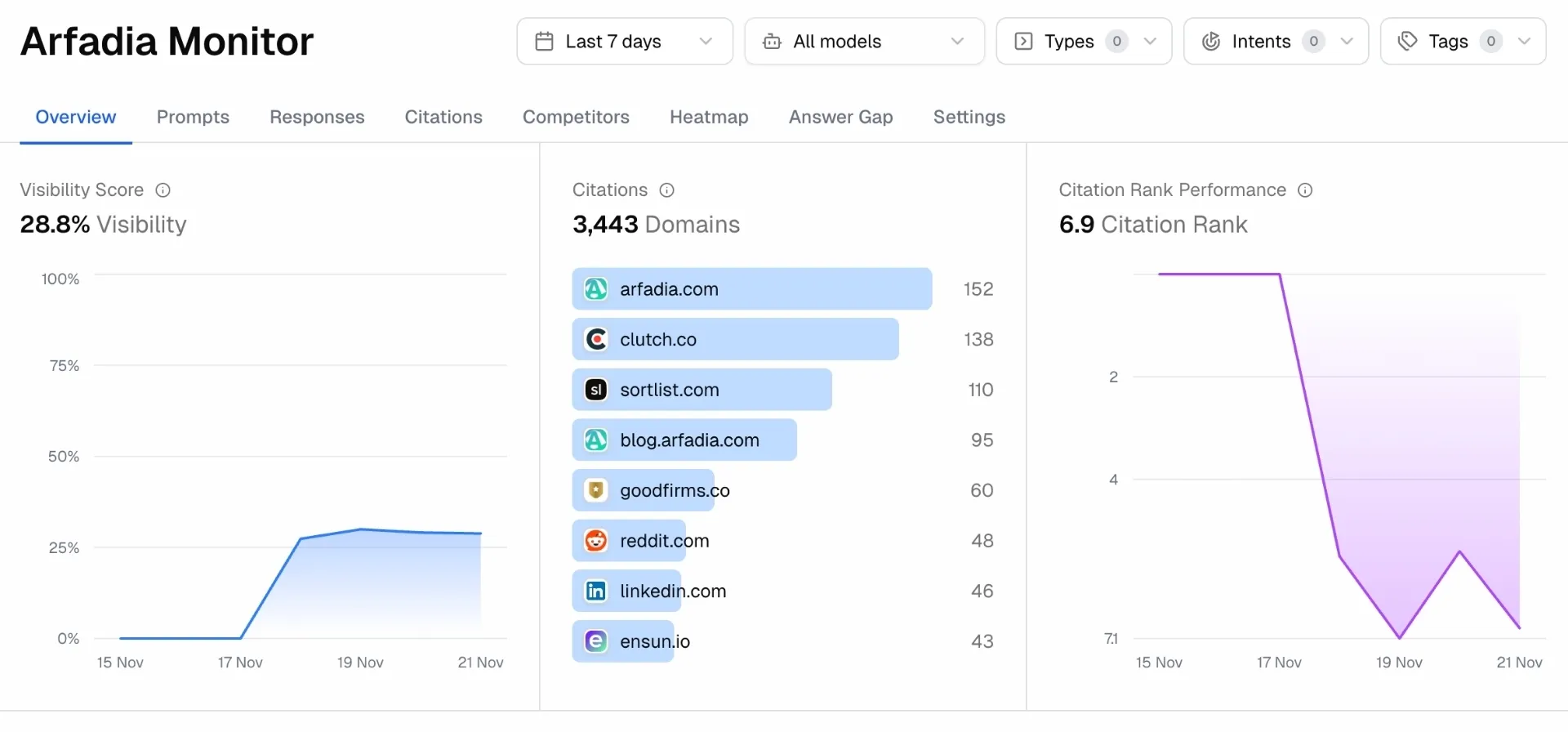Click 17 Nov on citation rank axis
Screen dimensions: 1568x732
click(x=1279, y=663)
